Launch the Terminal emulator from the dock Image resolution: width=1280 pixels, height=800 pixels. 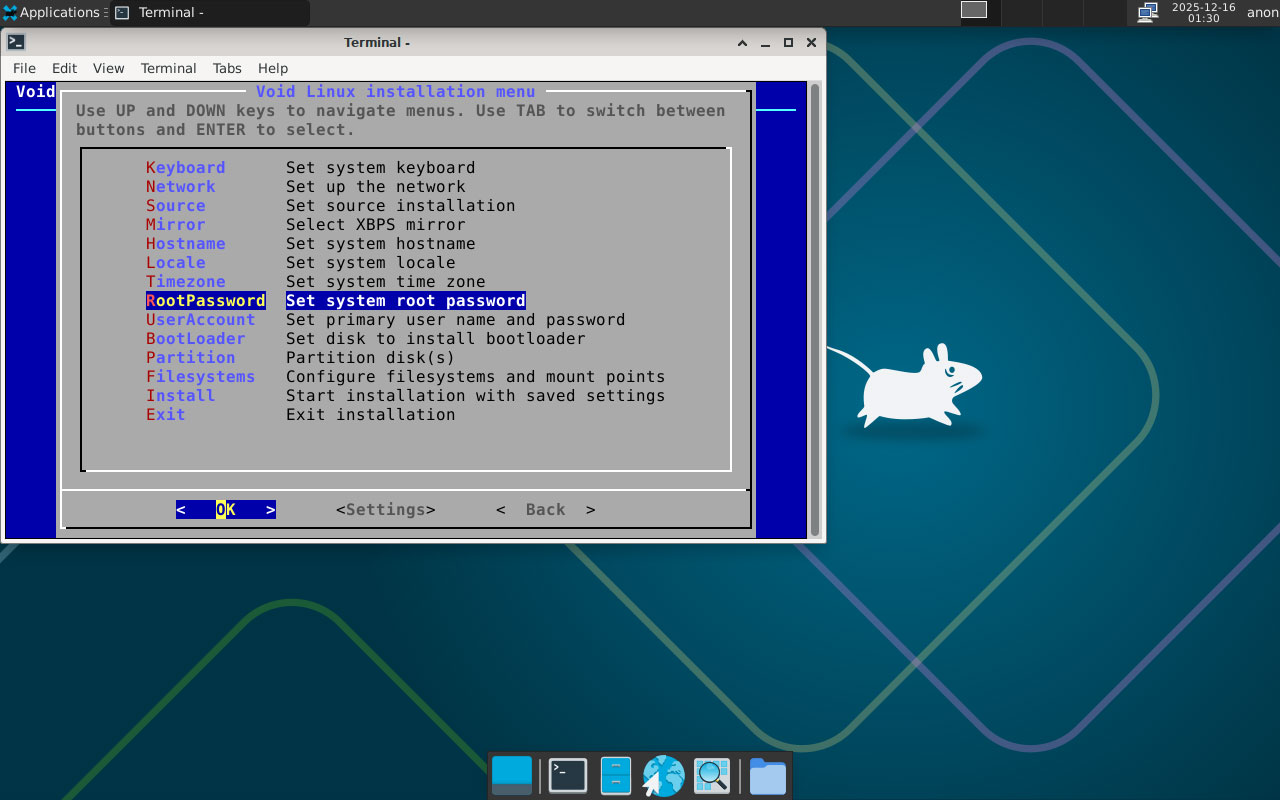(568, 776)
